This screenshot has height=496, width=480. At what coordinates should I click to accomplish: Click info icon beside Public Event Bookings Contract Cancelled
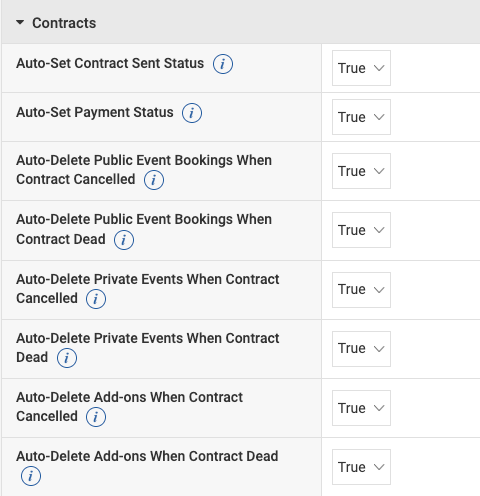(x=154, y=180)
